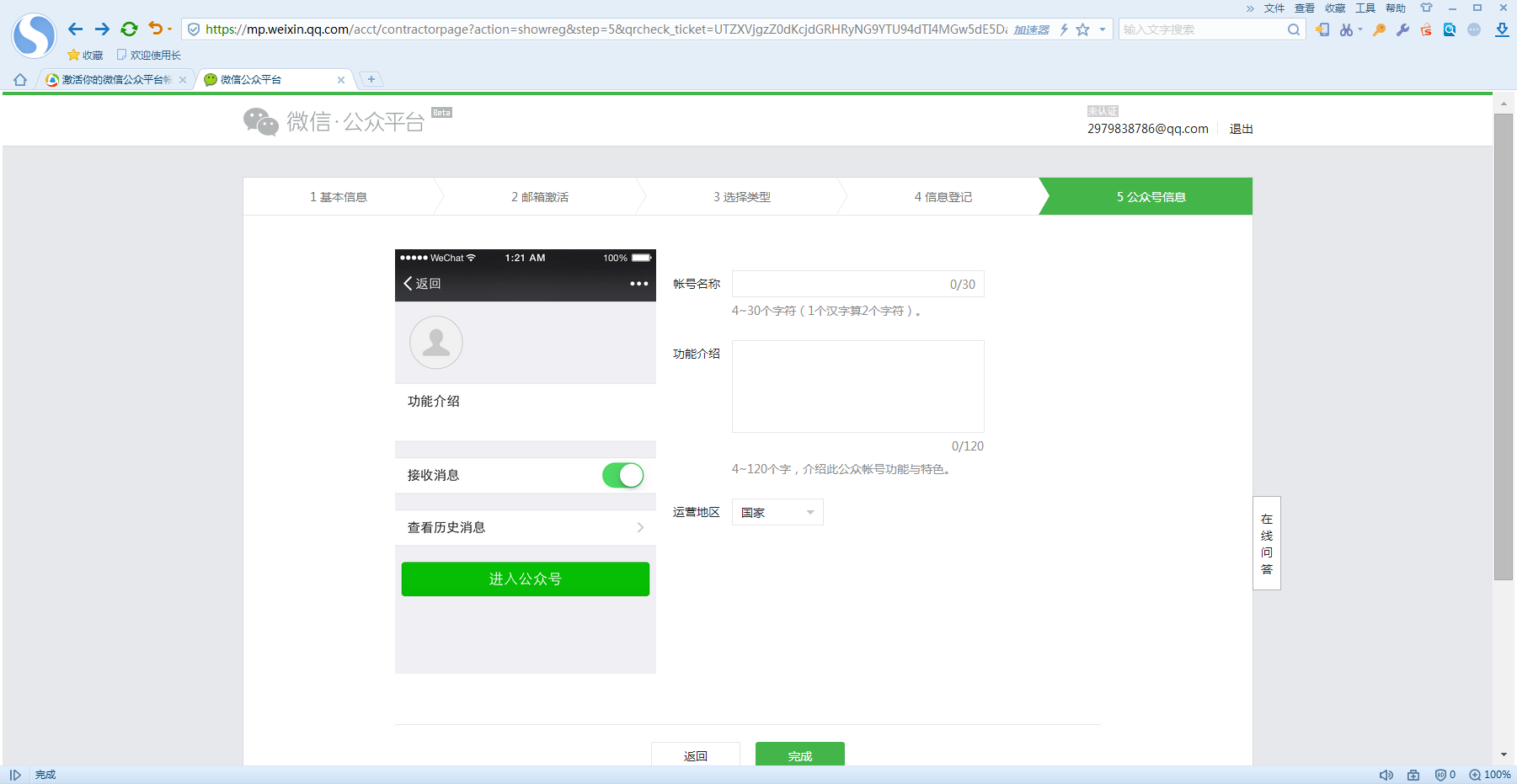This screenshot has width=1517, height=784.
Task: Click the scissors screenshot tool icon
Action: tap(1346, 29)
